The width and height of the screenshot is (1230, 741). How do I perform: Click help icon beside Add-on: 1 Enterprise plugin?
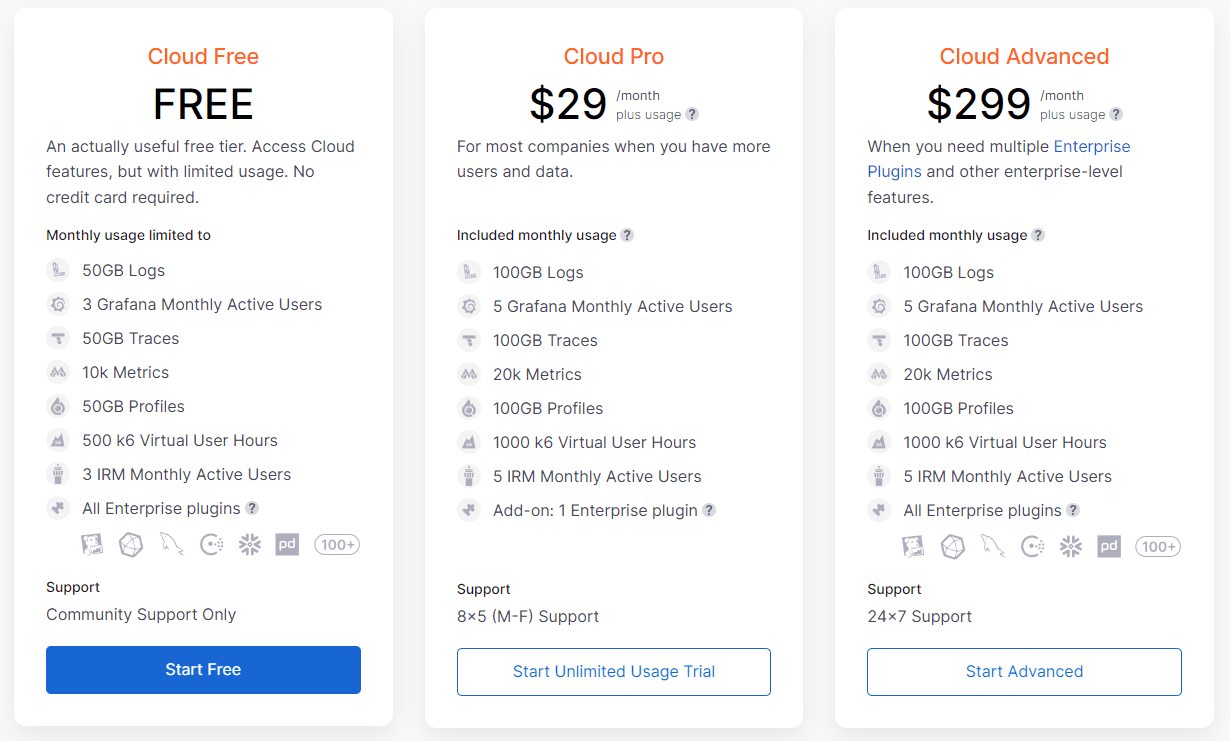709,510
